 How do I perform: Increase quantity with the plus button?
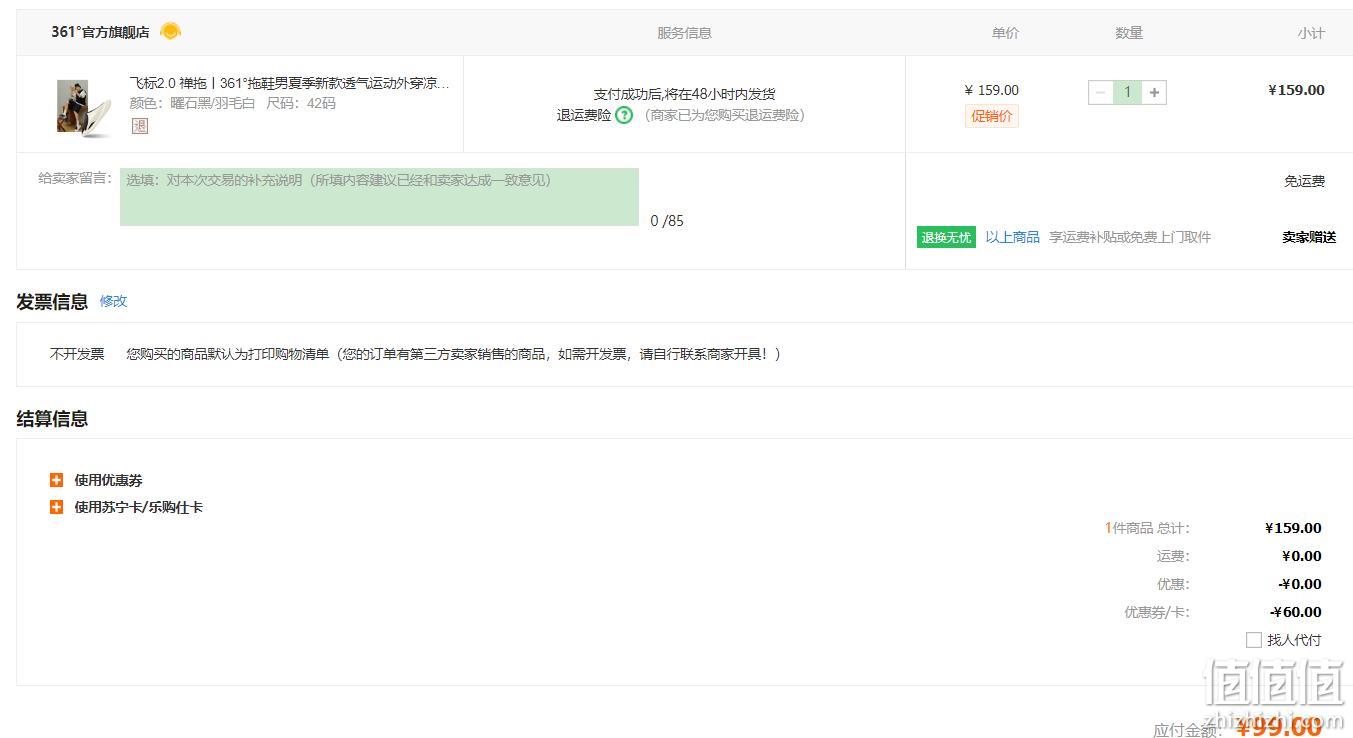click(1154, 93)
